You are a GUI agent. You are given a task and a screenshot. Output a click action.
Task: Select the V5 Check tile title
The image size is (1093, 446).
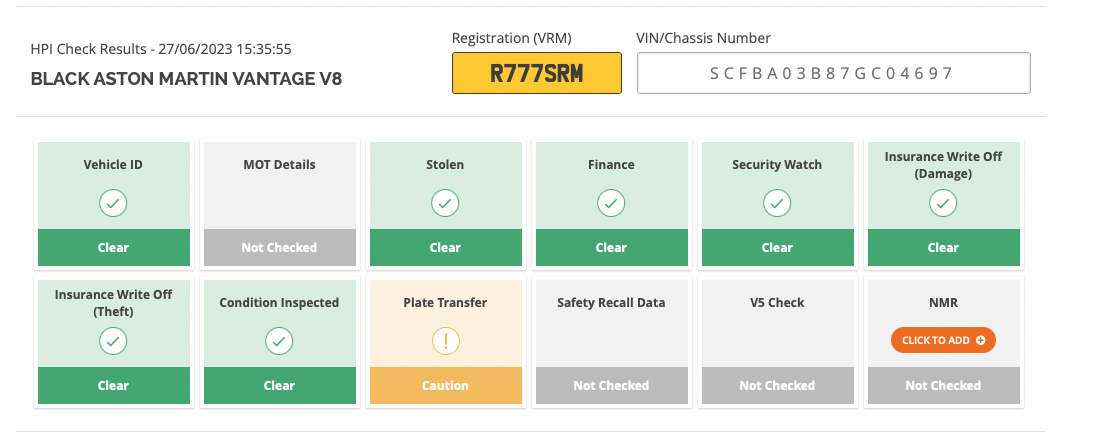777,303
